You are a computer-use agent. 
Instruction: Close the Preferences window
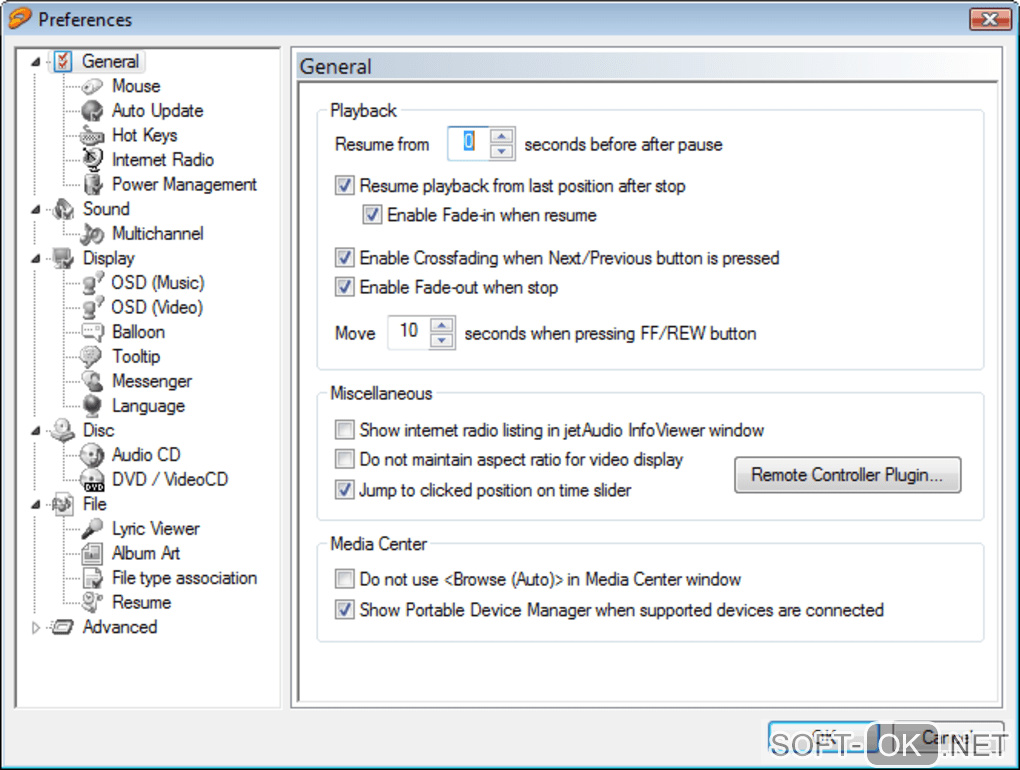989,19
